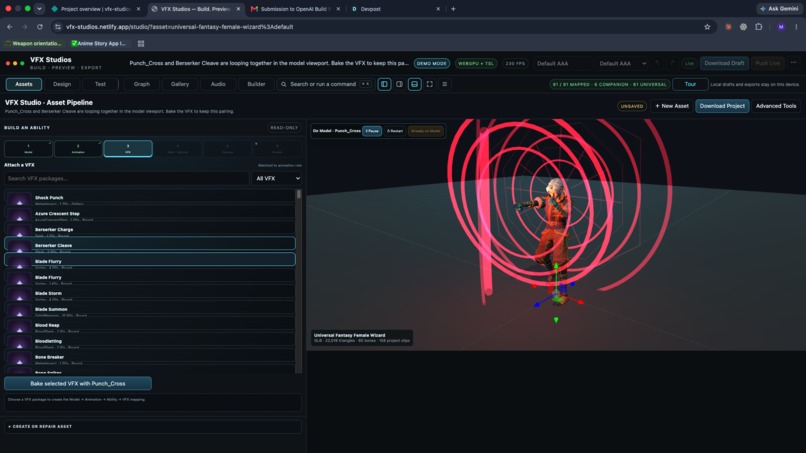806x453 pixels.
Task: Select step 1 Model in ability builder
Action: pos(28,149)
